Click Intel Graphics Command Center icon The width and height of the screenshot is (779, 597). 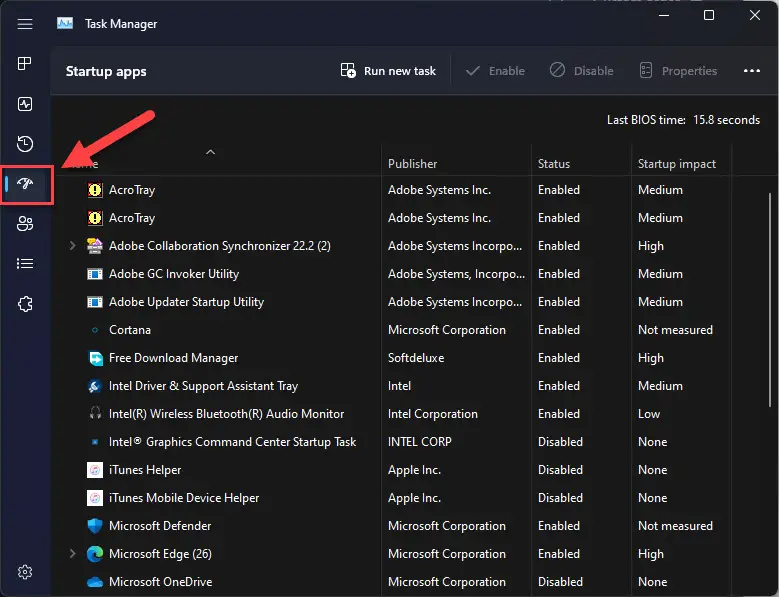pos(95,442)
